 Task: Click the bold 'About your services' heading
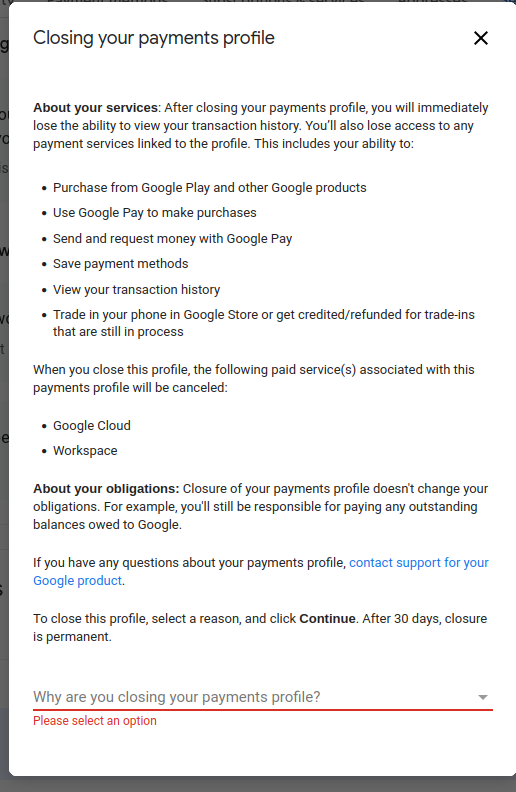[95, 108]
